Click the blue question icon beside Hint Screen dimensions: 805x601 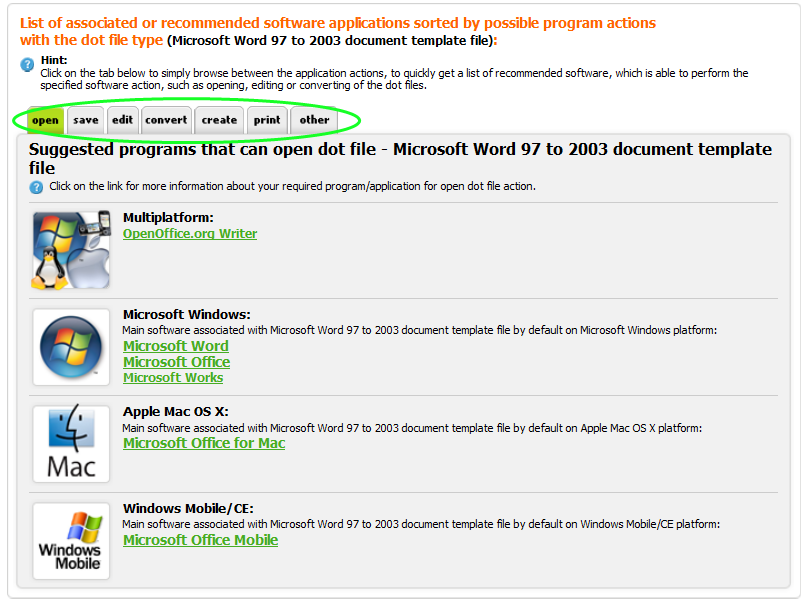point(27,65)
